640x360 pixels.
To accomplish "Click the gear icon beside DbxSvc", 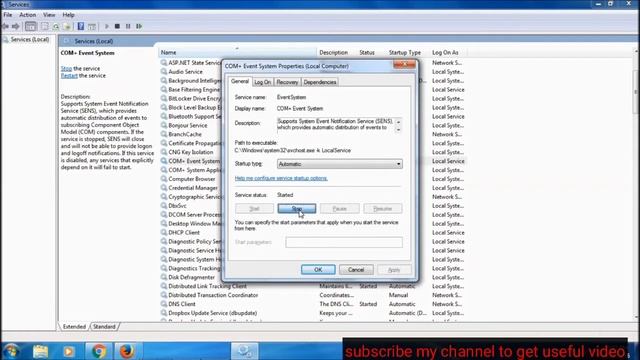I will click(x=164, y=206).
